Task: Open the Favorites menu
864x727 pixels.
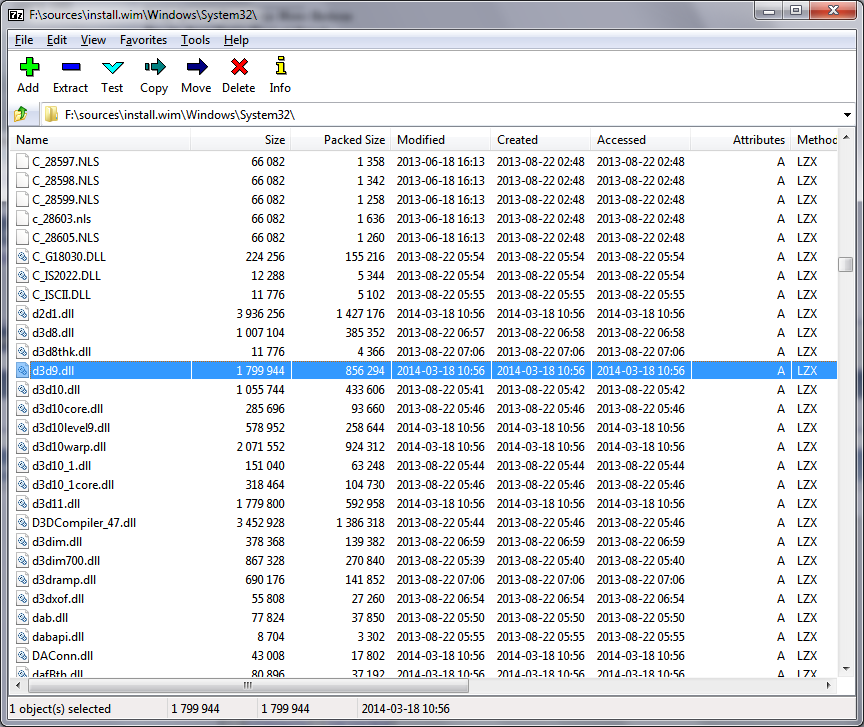Action: (x=143, y=40)
